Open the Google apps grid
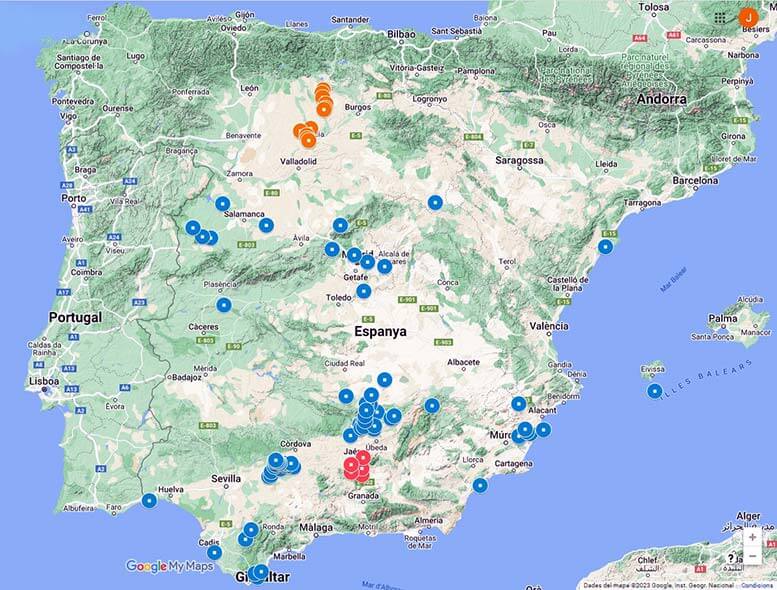777x590 pixels. click(720, 18)
